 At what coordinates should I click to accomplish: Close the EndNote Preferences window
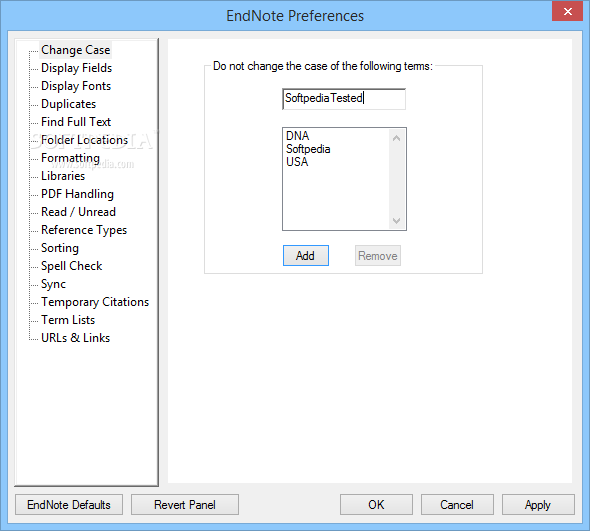click(x=567, y=12)
